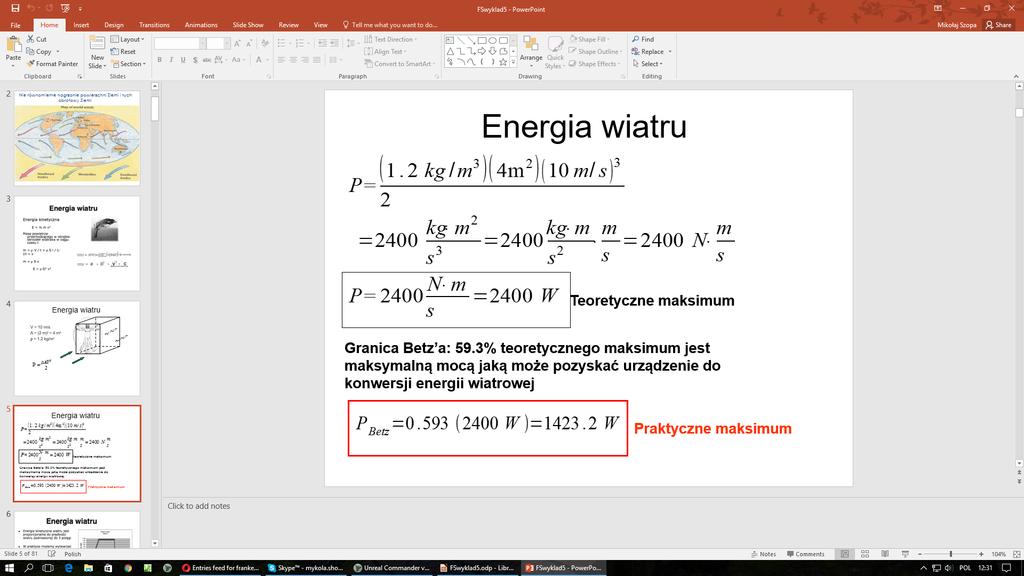Open File Explorer from taskbar

tap(88, 568)
